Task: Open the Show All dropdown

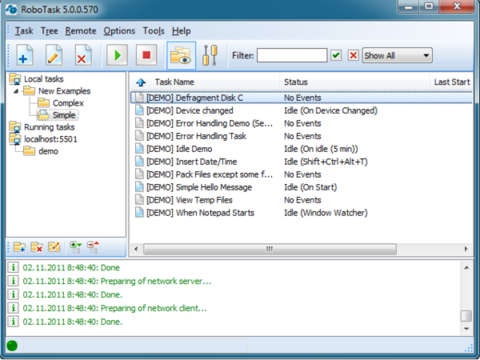Action: click(x=397, y=55)
